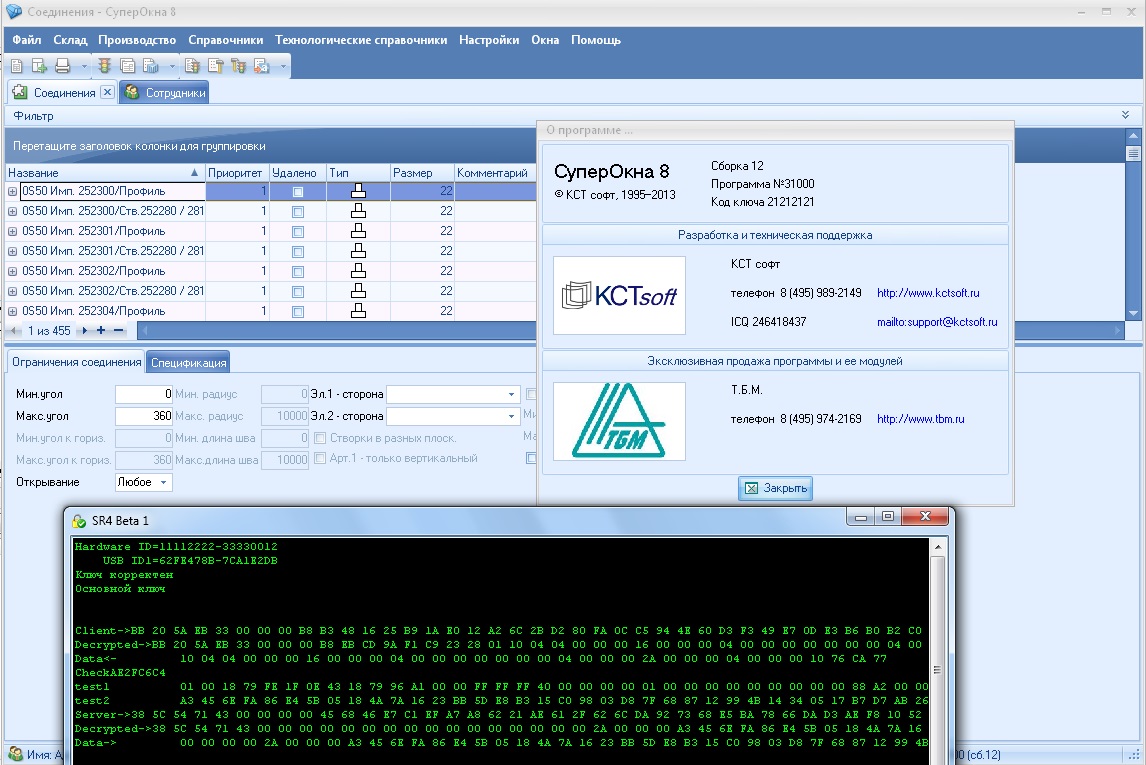Click the Закрыть button in the about dialog
The image size is (1146, 765).
coord(775,488)
